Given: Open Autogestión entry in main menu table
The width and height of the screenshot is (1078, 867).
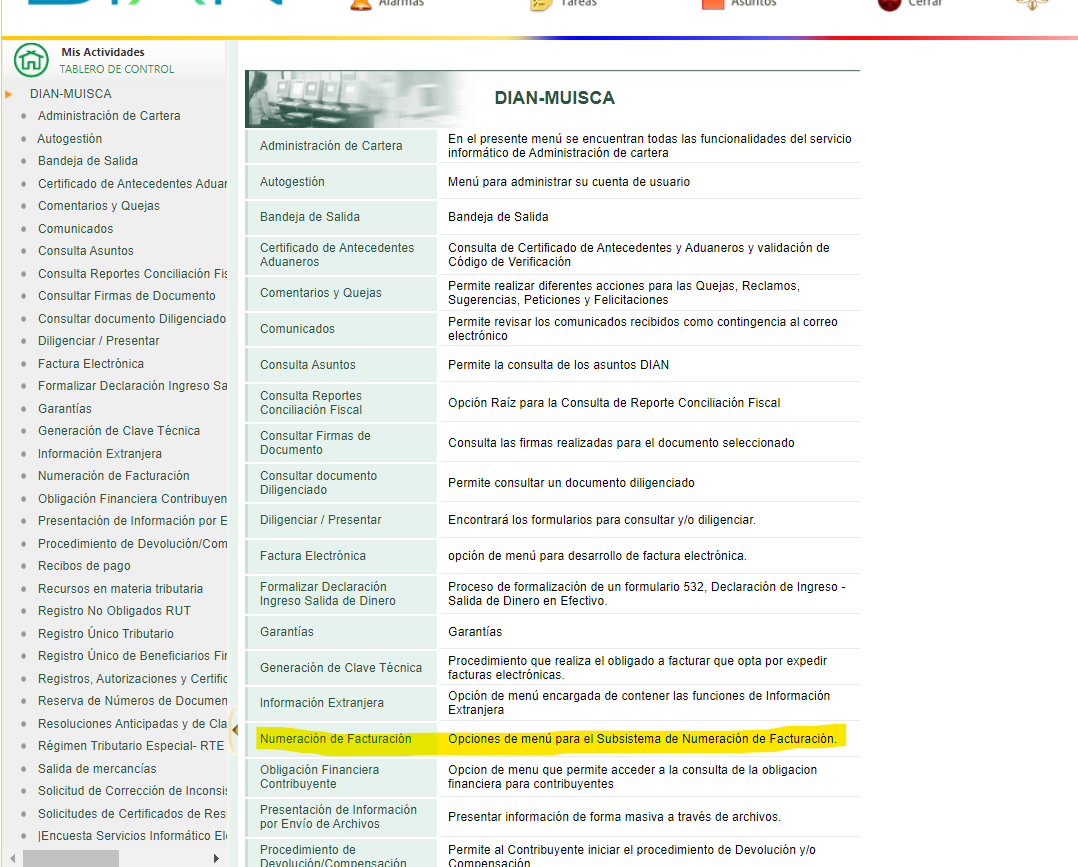Looking at the screenshot, I should (292, 182).
